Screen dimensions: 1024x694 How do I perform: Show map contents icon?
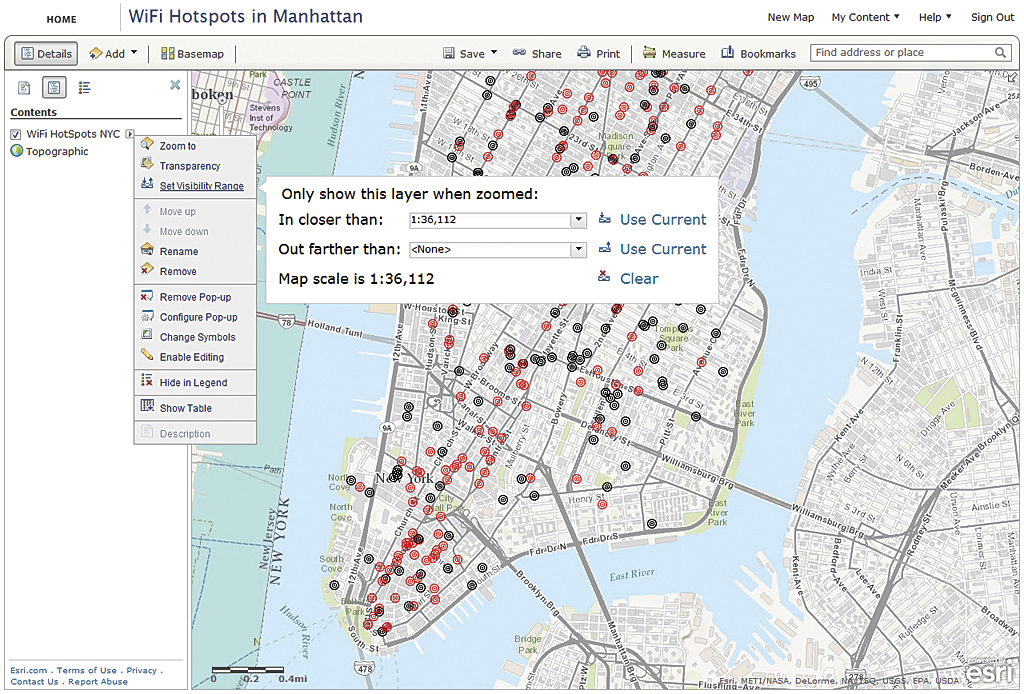[54, 87]
